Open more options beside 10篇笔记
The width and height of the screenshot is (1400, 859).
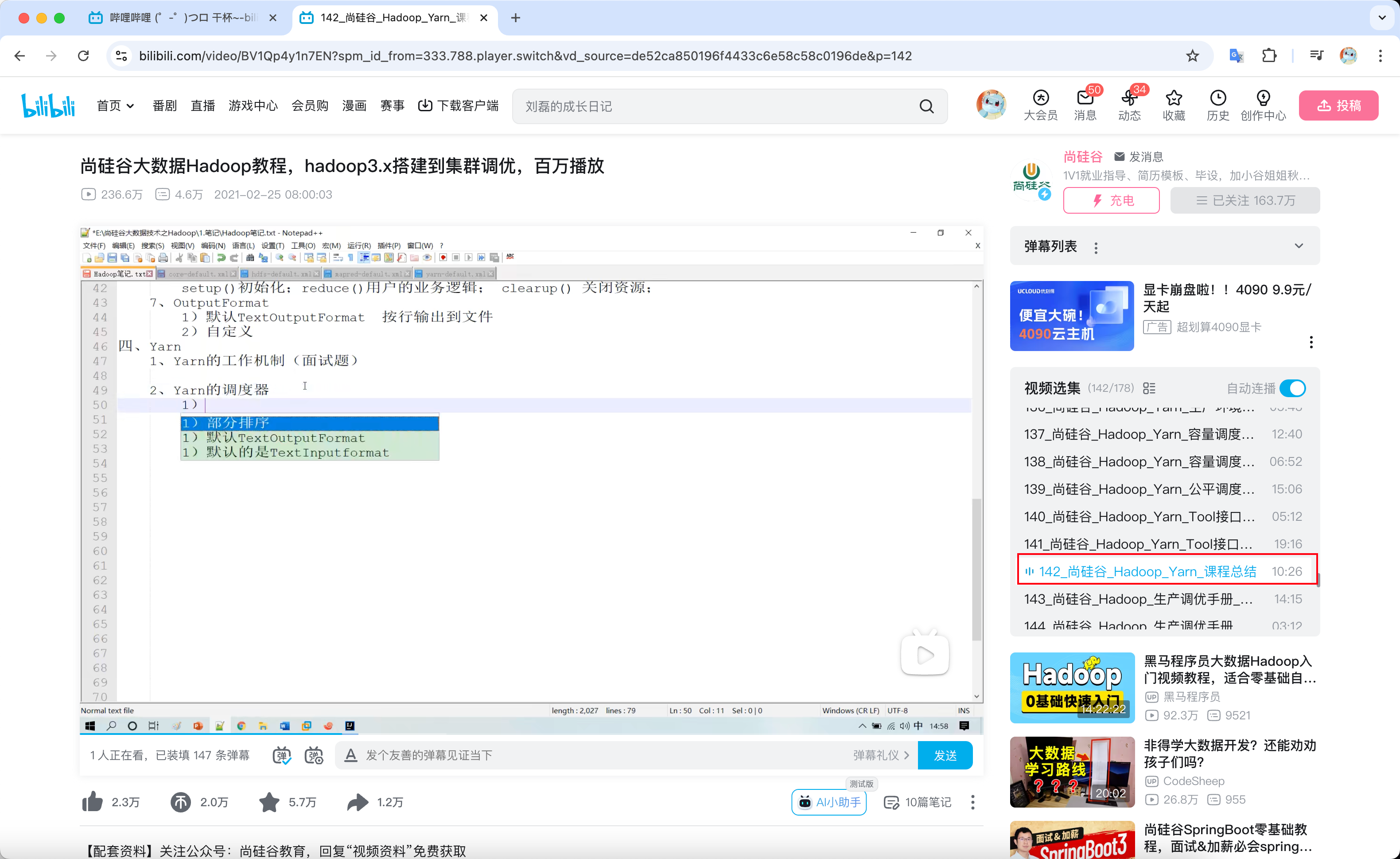[x=973, y=801]
